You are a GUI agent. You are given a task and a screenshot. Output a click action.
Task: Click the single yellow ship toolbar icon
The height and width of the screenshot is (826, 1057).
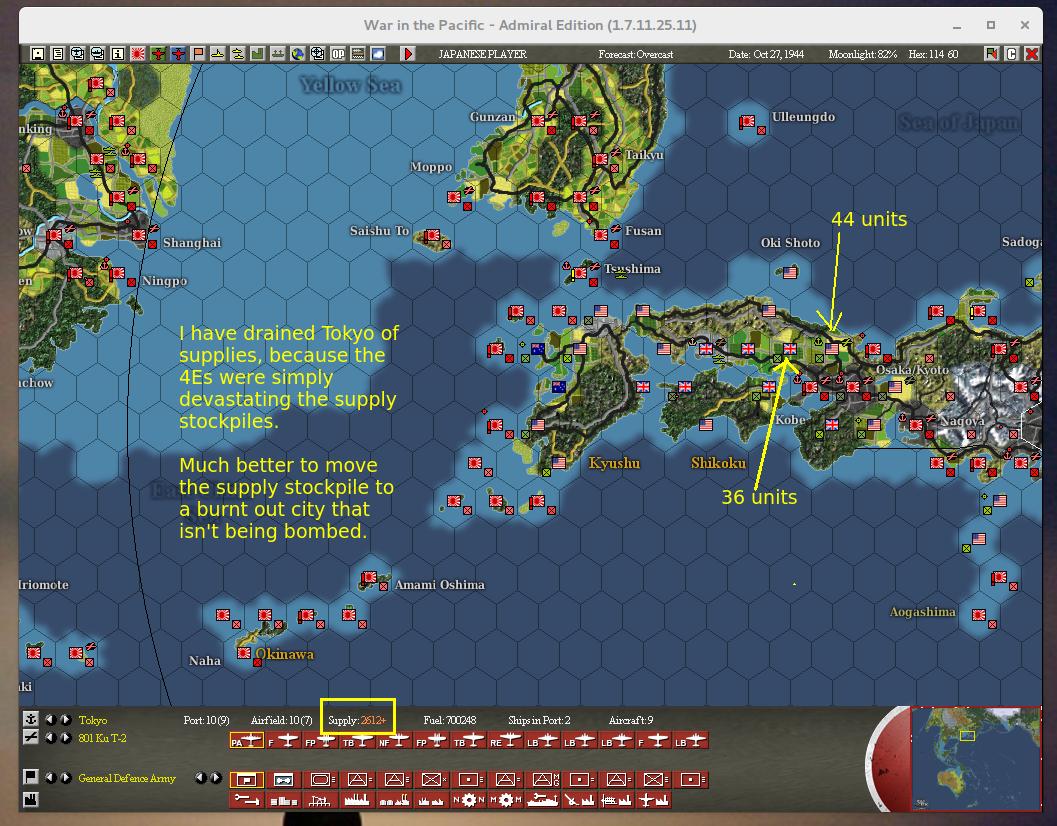click(x=218, y=53)
